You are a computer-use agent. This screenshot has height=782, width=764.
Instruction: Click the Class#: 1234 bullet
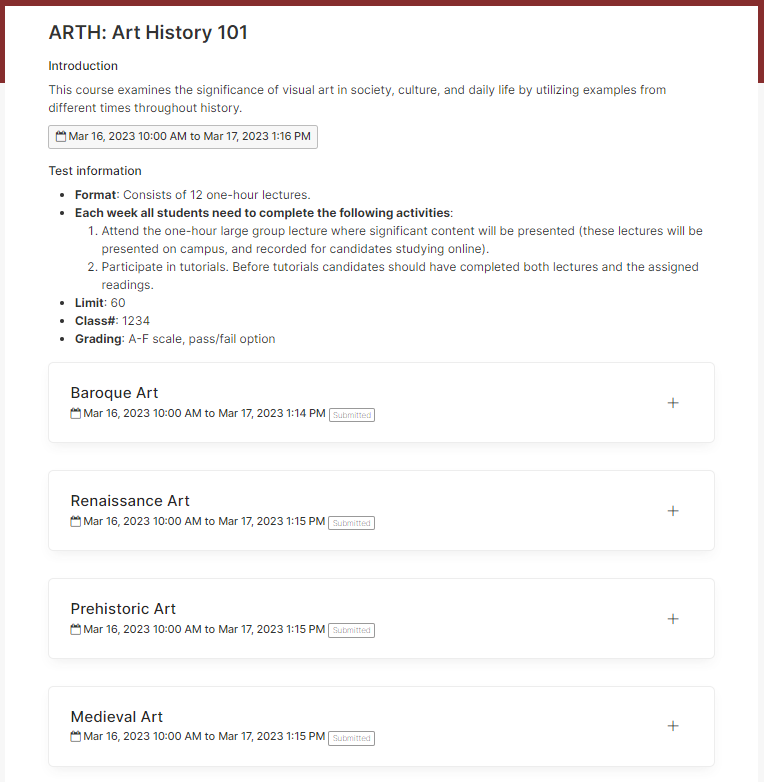[112, 321]
